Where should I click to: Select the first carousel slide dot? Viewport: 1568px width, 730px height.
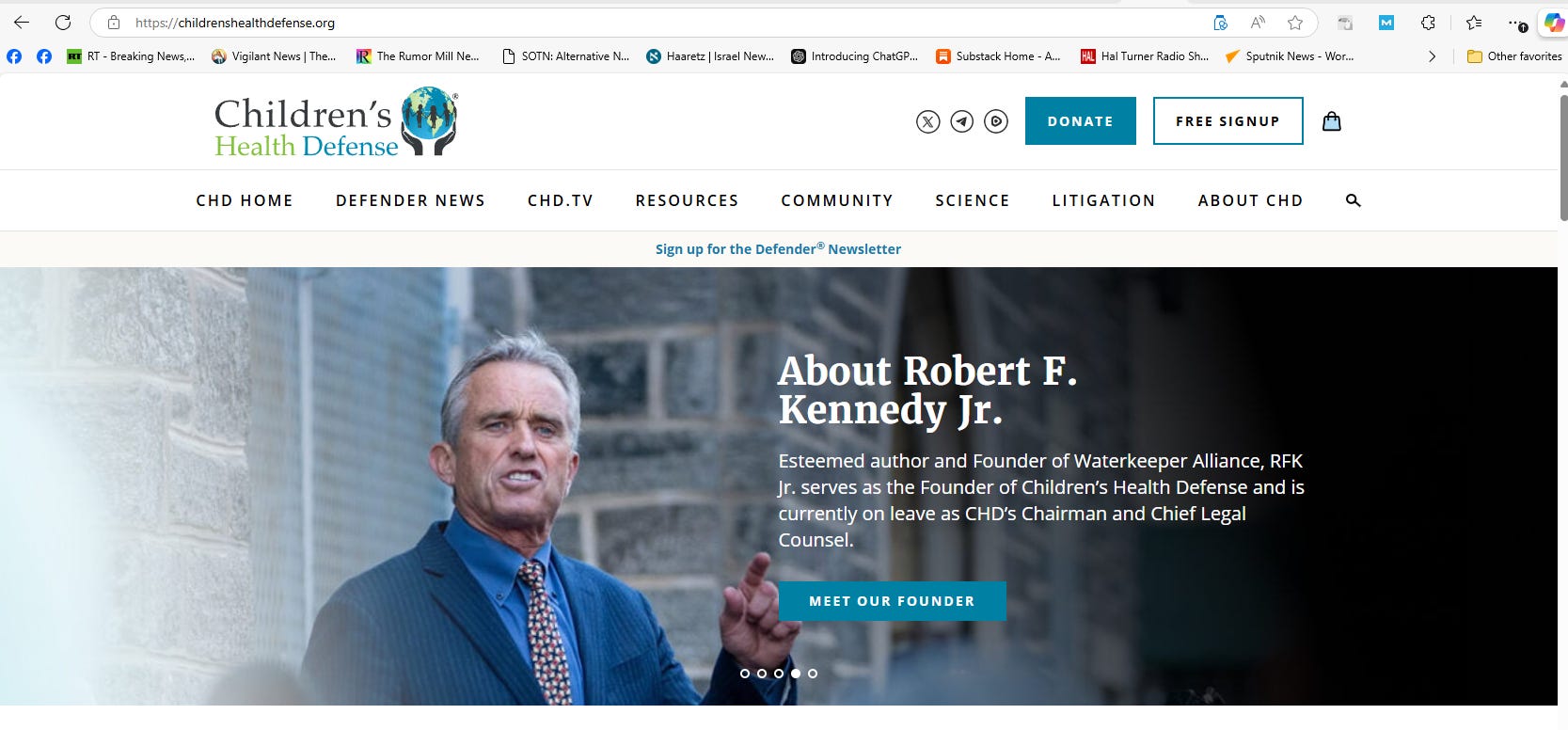coord(745,674)
